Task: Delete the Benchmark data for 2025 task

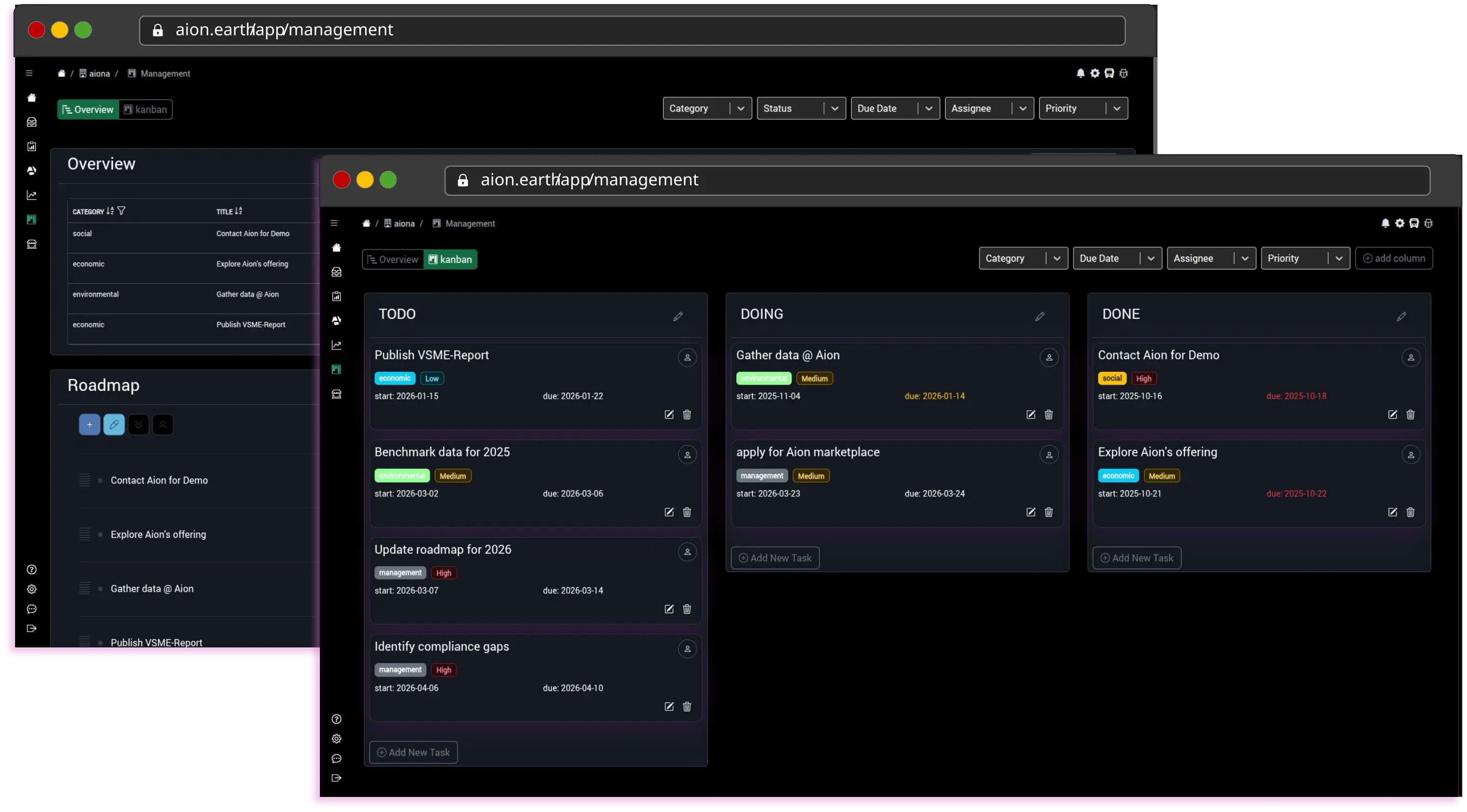Action: [x=687, y=512]
